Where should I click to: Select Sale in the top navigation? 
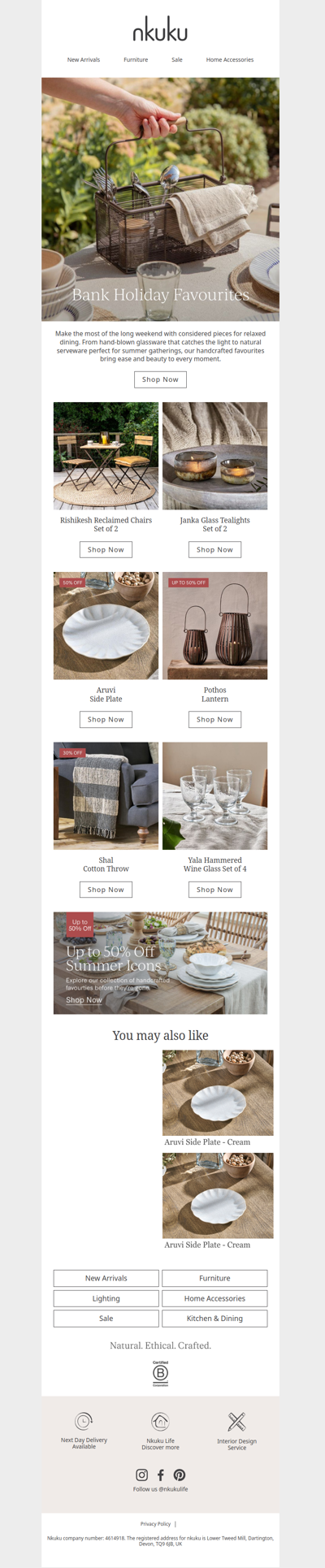(x=177, y=60)
